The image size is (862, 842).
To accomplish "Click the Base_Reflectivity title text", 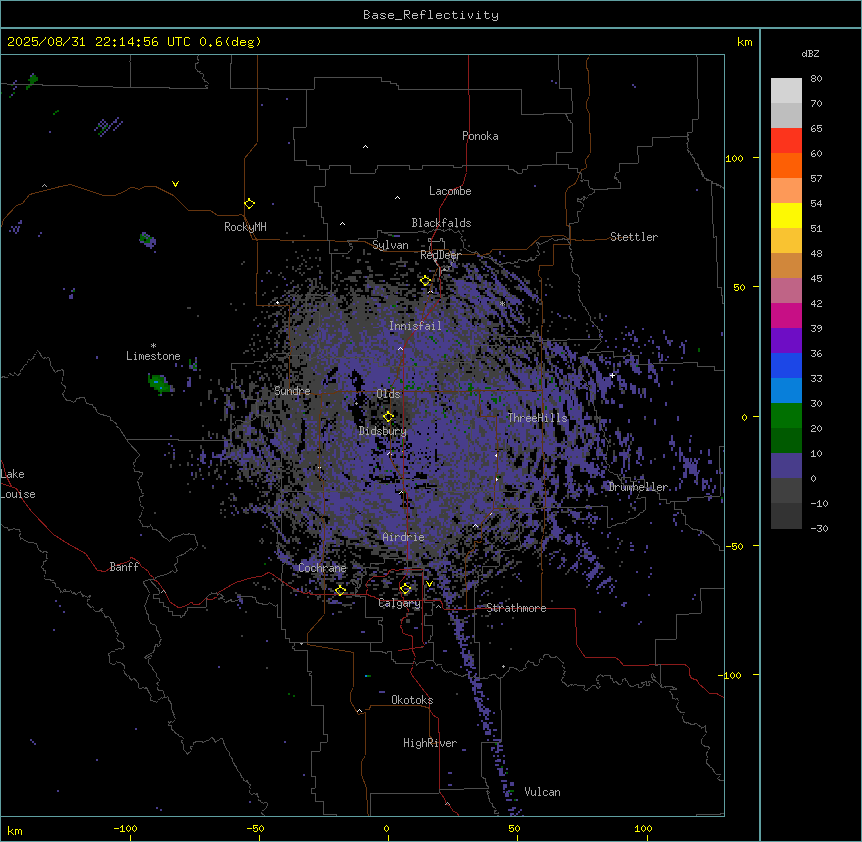I will [x=431, y=15].
